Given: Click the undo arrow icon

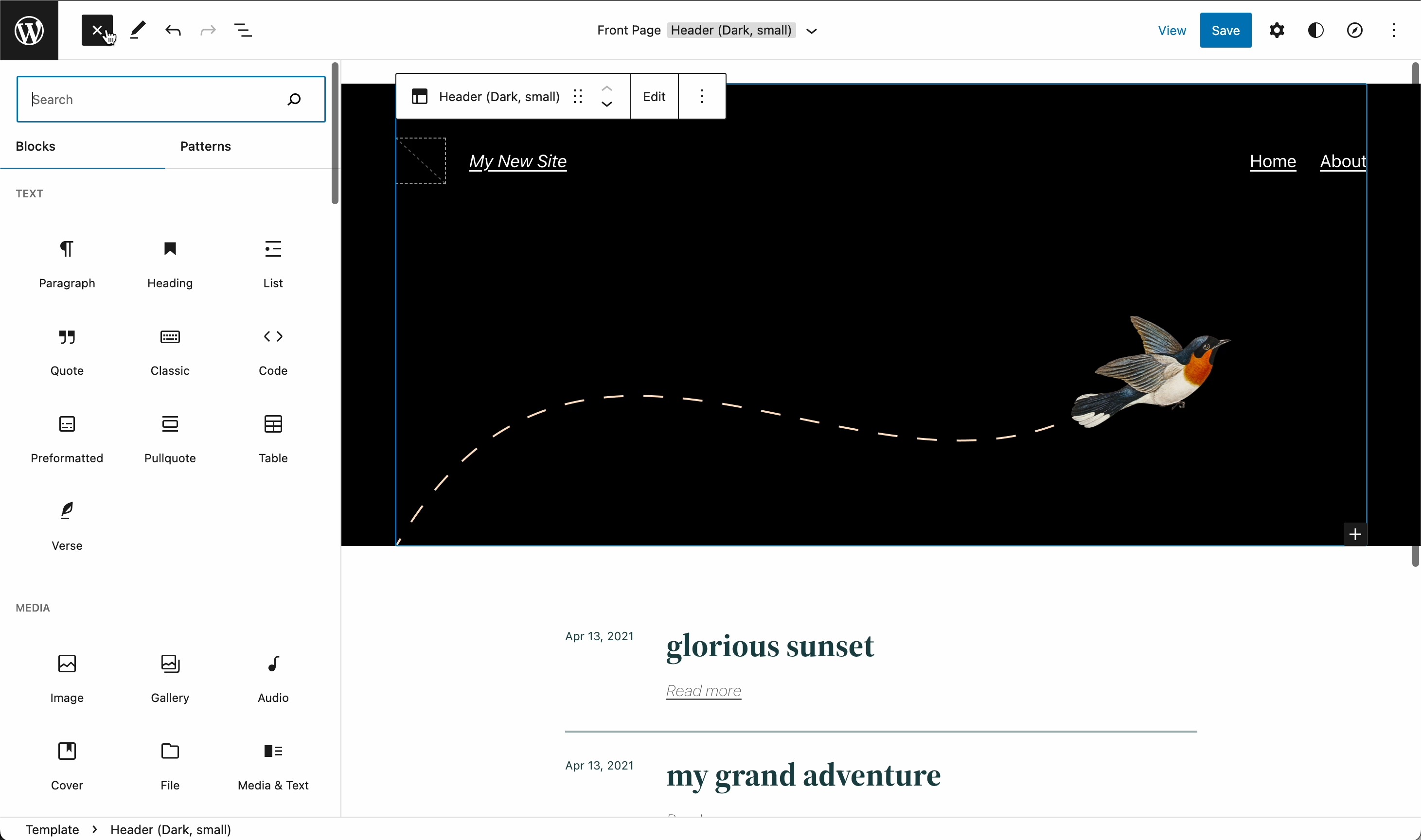Looking at the screenshot, I should (172, 30).
